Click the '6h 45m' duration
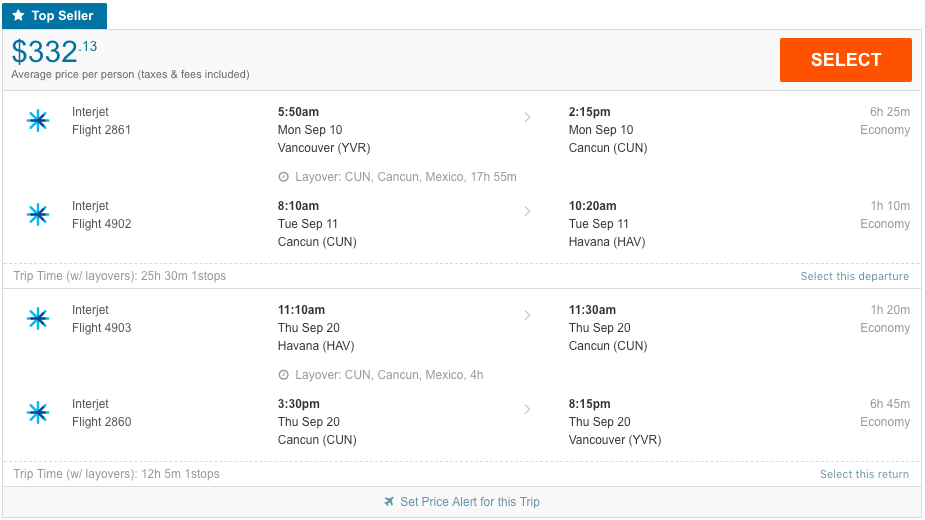 [890, 404]
